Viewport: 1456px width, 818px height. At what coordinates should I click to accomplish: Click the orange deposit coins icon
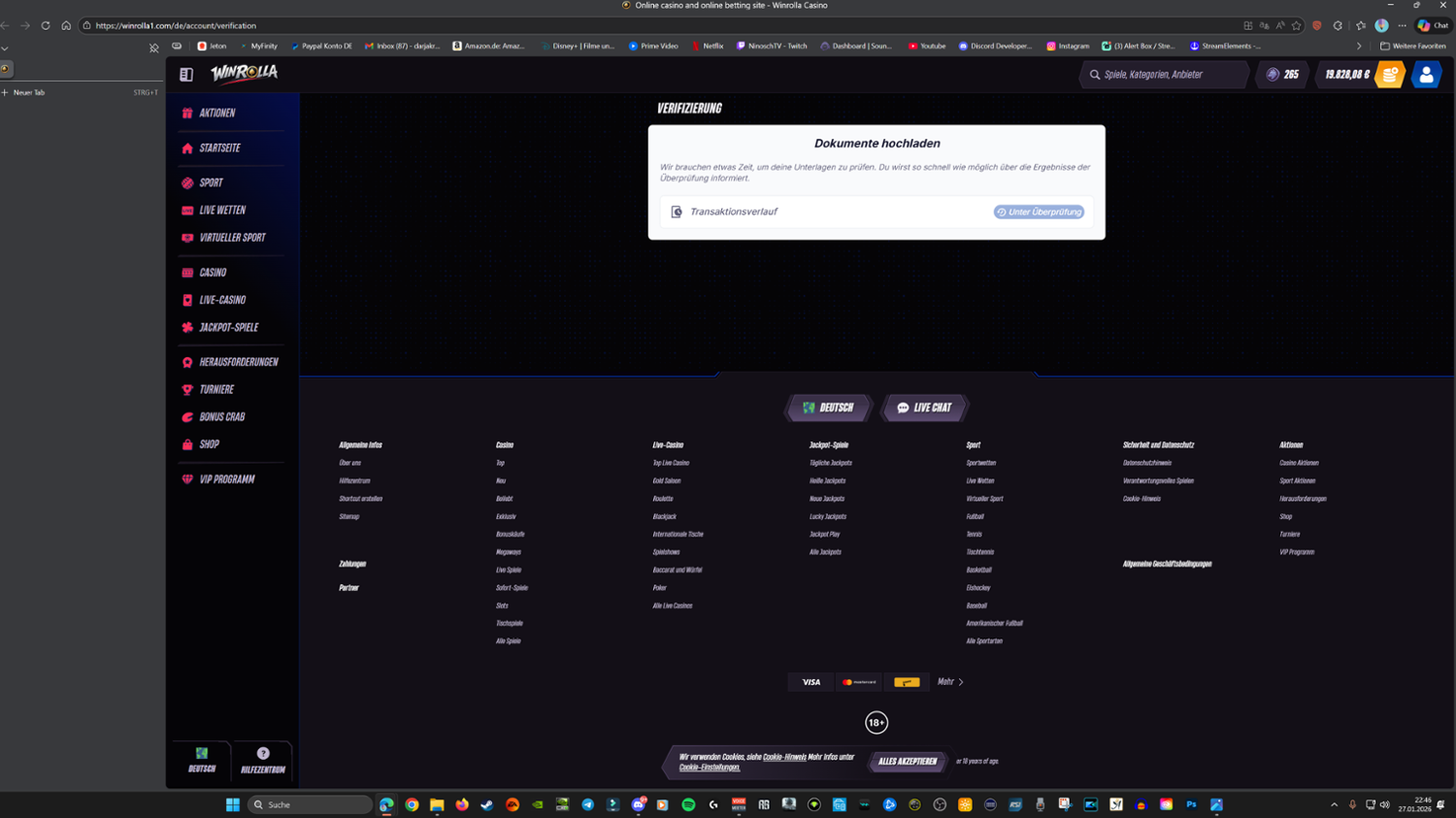(1389, 75)
